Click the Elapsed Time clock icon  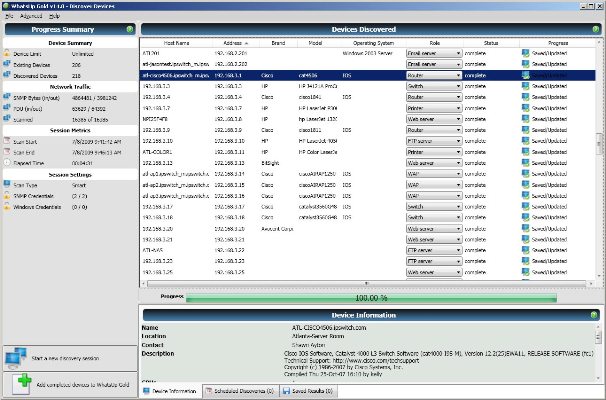pyautogui.click(x=7, y=163)
